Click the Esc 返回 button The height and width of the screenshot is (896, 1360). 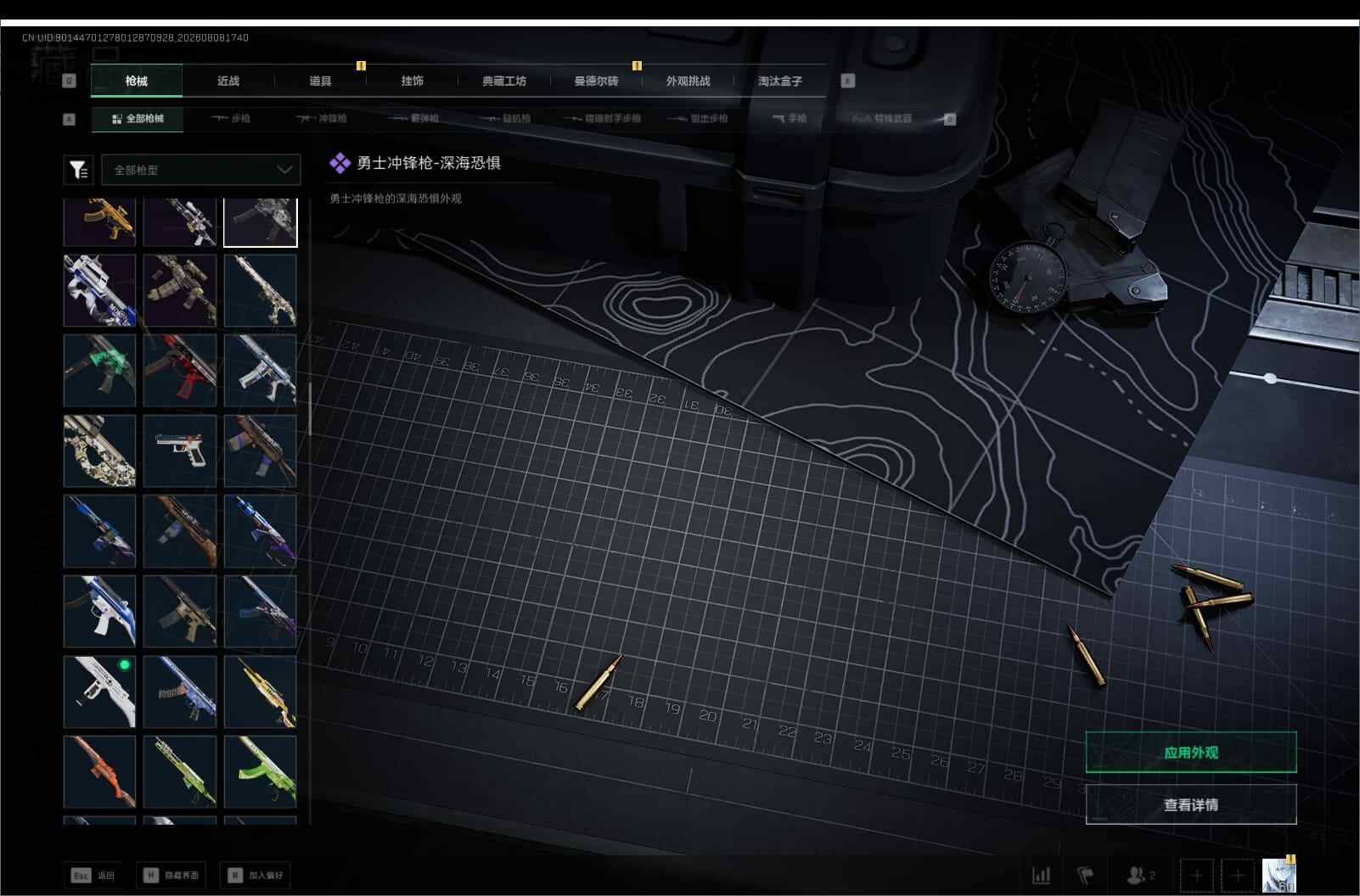point(93,875)
